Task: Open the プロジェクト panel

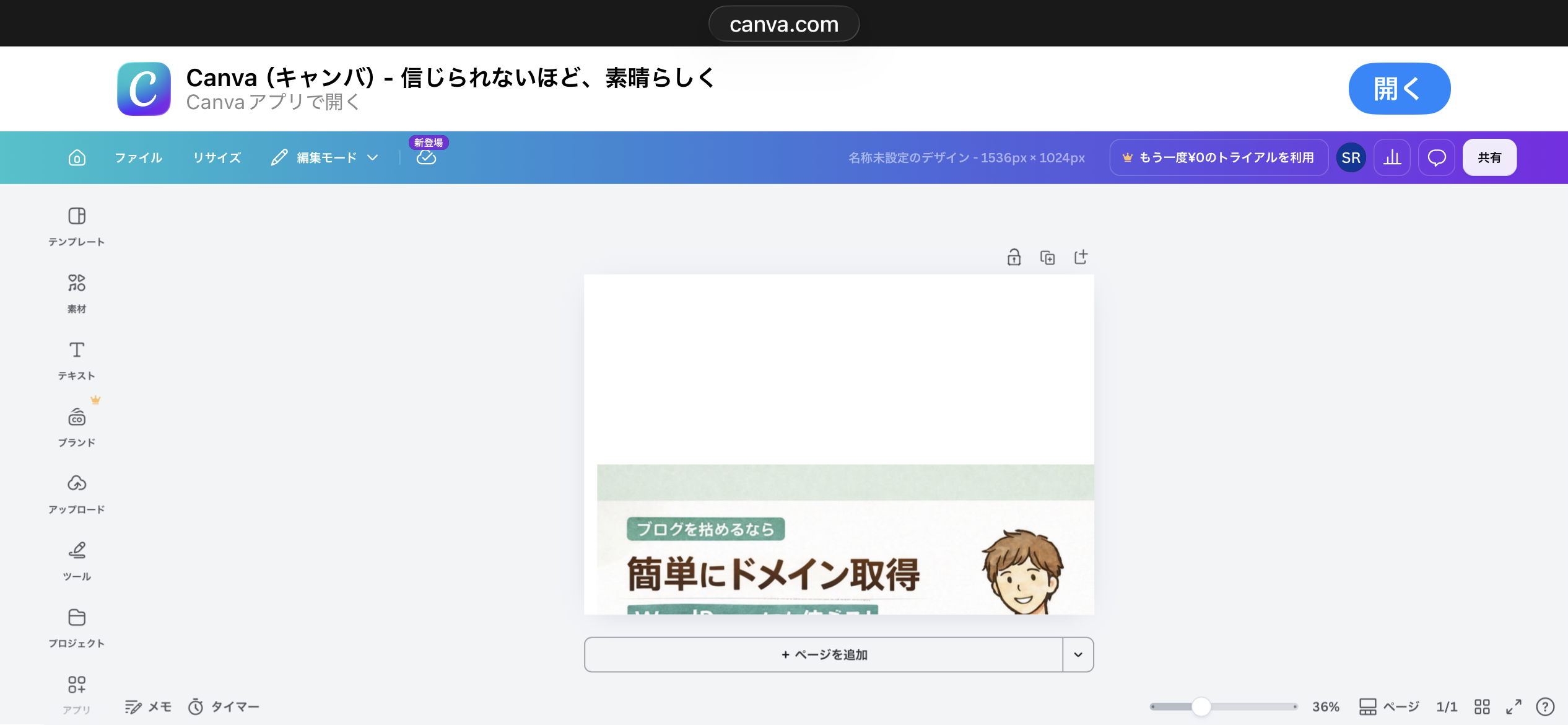Action: 77,628
